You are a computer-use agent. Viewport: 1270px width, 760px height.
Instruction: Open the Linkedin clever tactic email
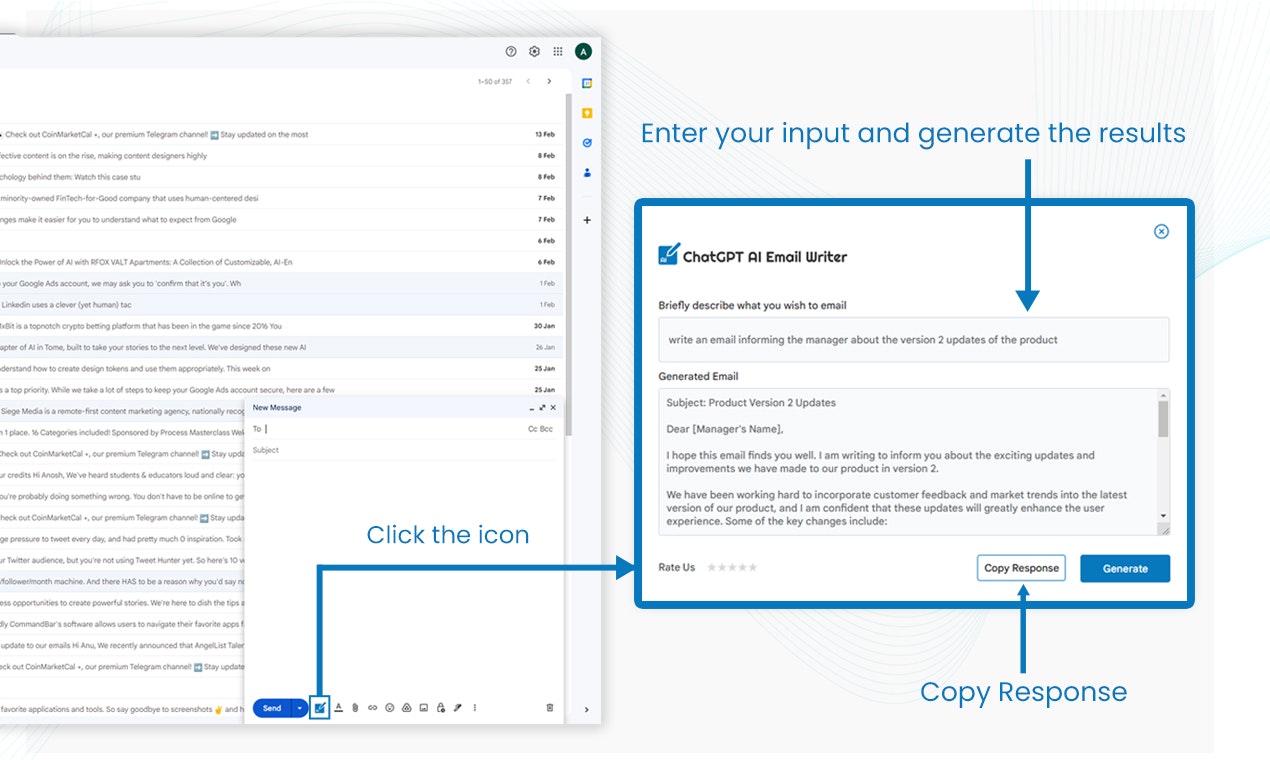280,304
